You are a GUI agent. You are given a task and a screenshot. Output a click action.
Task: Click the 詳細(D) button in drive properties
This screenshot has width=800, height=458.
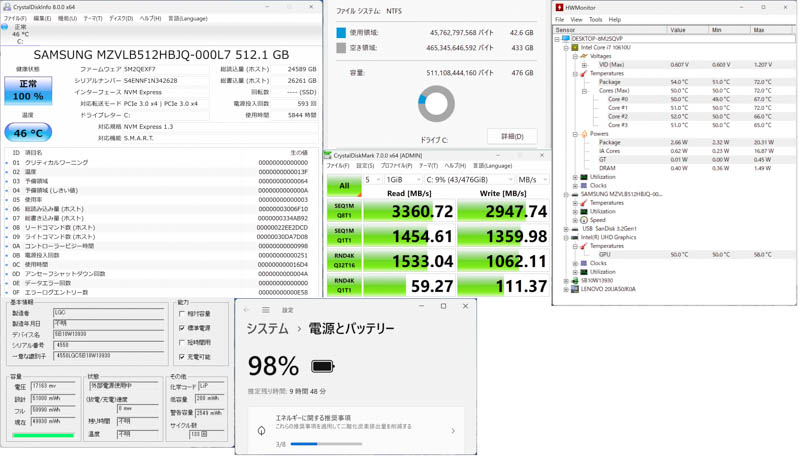click(x=512, y=136)
